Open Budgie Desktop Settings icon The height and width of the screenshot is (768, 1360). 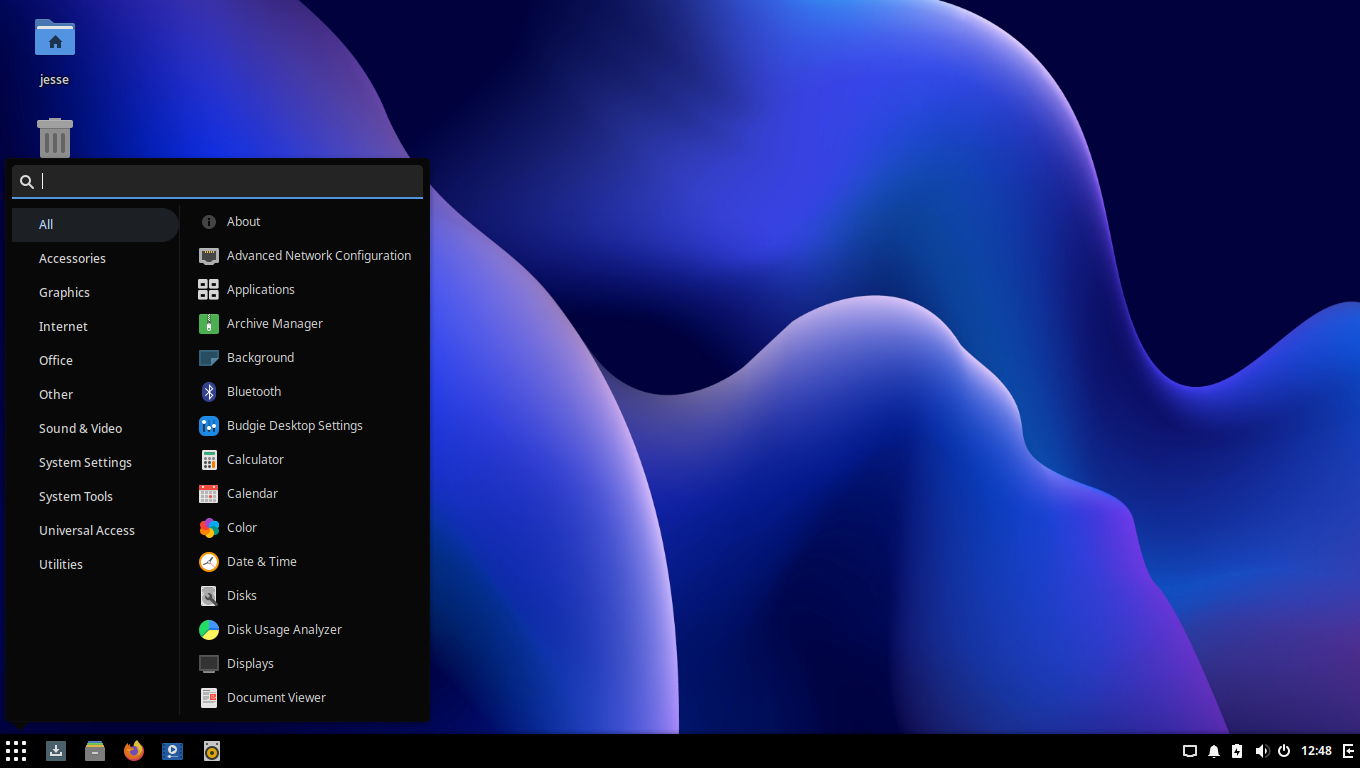[209, 426]
